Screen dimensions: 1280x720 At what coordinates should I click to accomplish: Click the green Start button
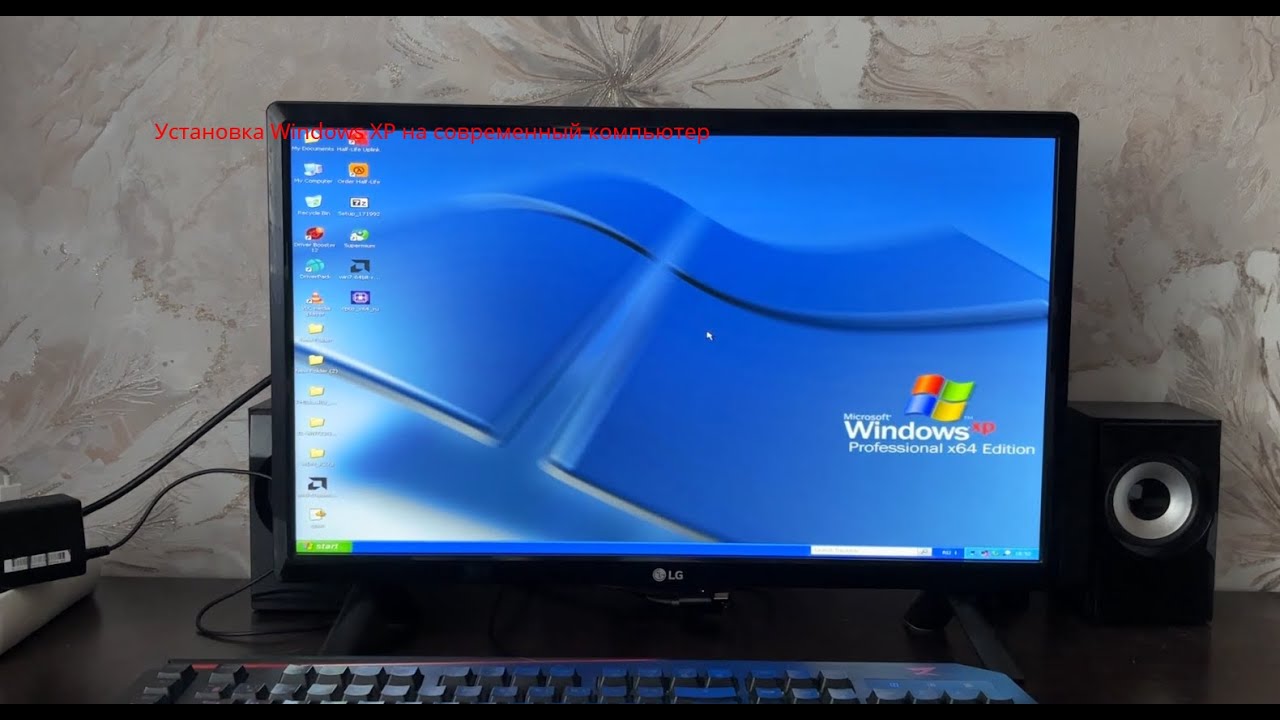tap(324, 547)
